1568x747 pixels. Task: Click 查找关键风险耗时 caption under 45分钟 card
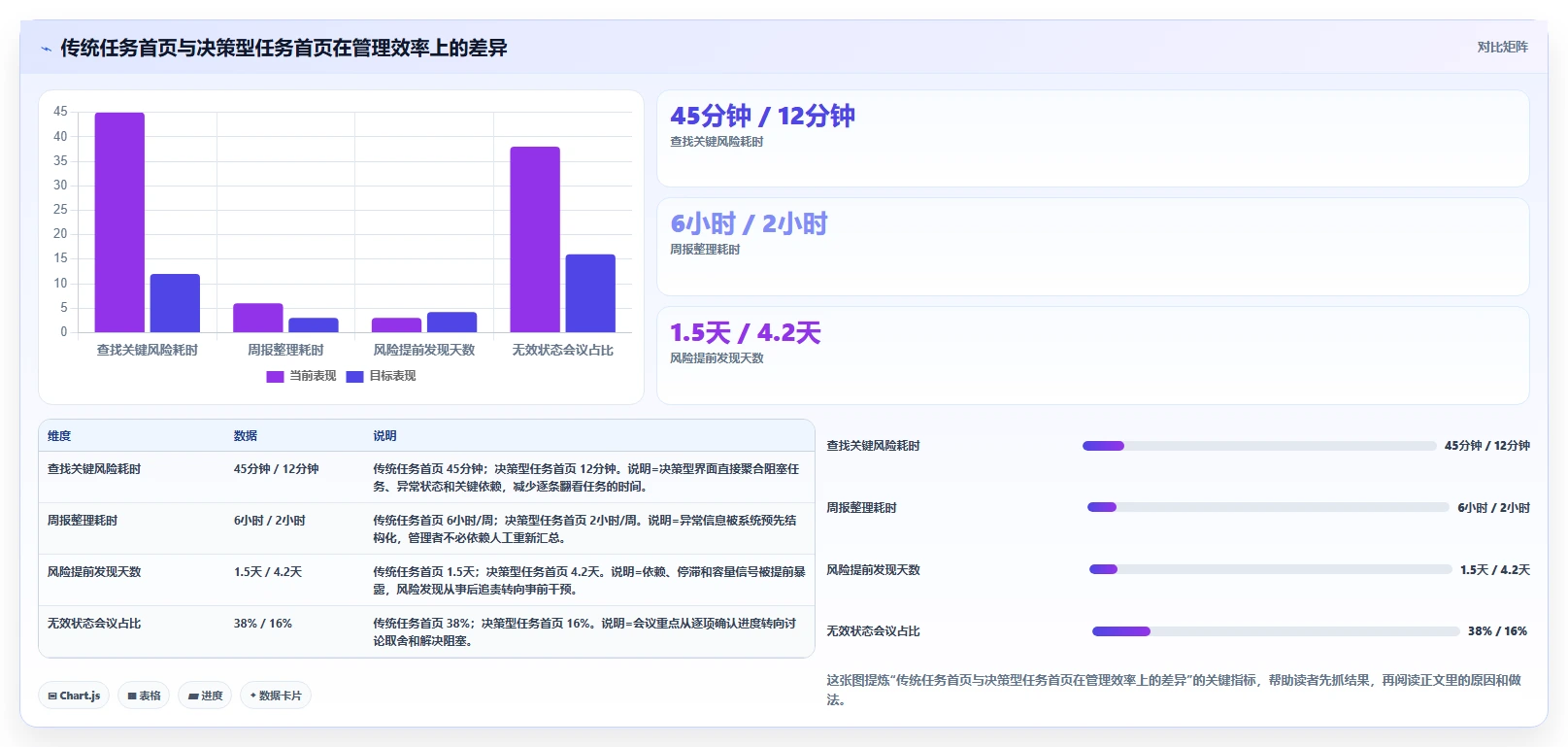pos(717,142)
